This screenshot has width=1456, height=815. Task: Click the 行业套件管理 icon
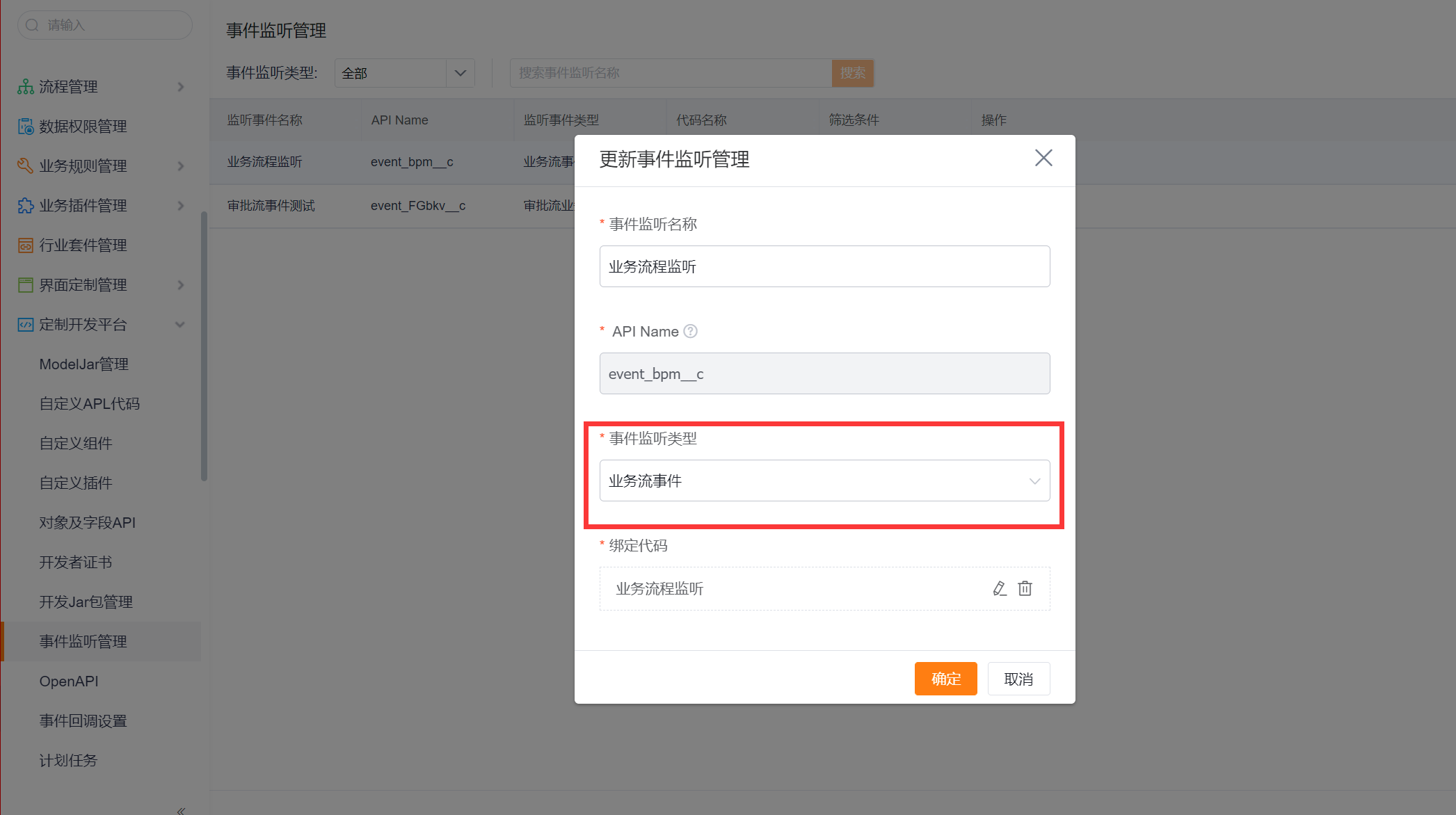coord(26,245)
